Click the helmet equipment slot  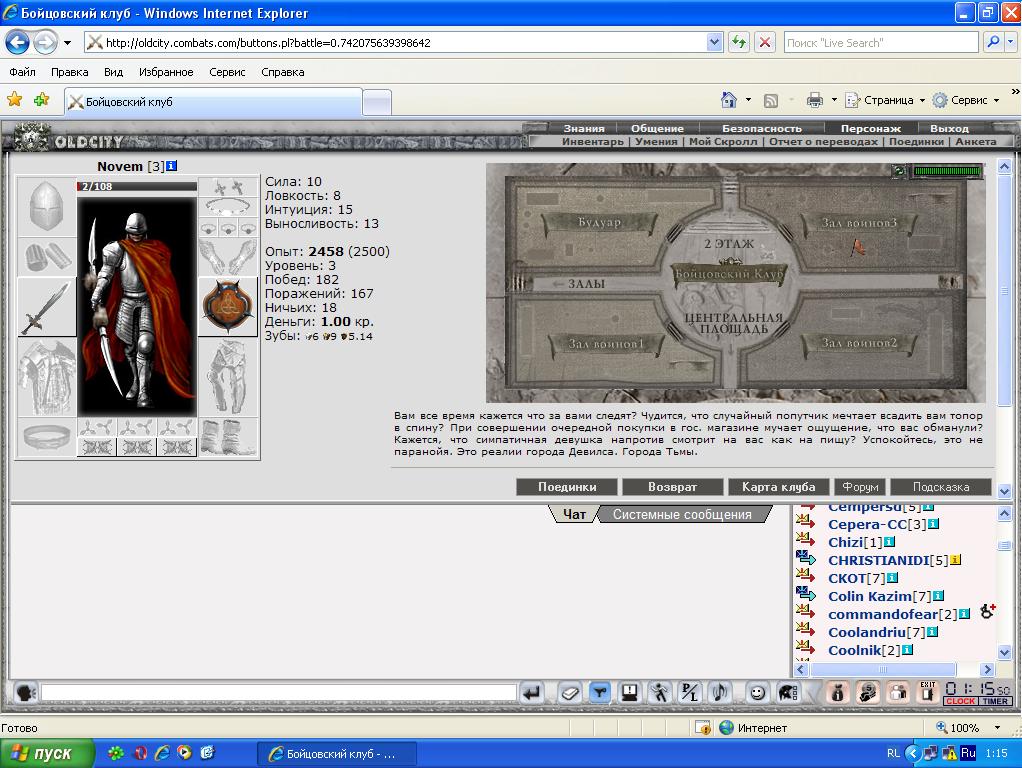click(46, 207)
